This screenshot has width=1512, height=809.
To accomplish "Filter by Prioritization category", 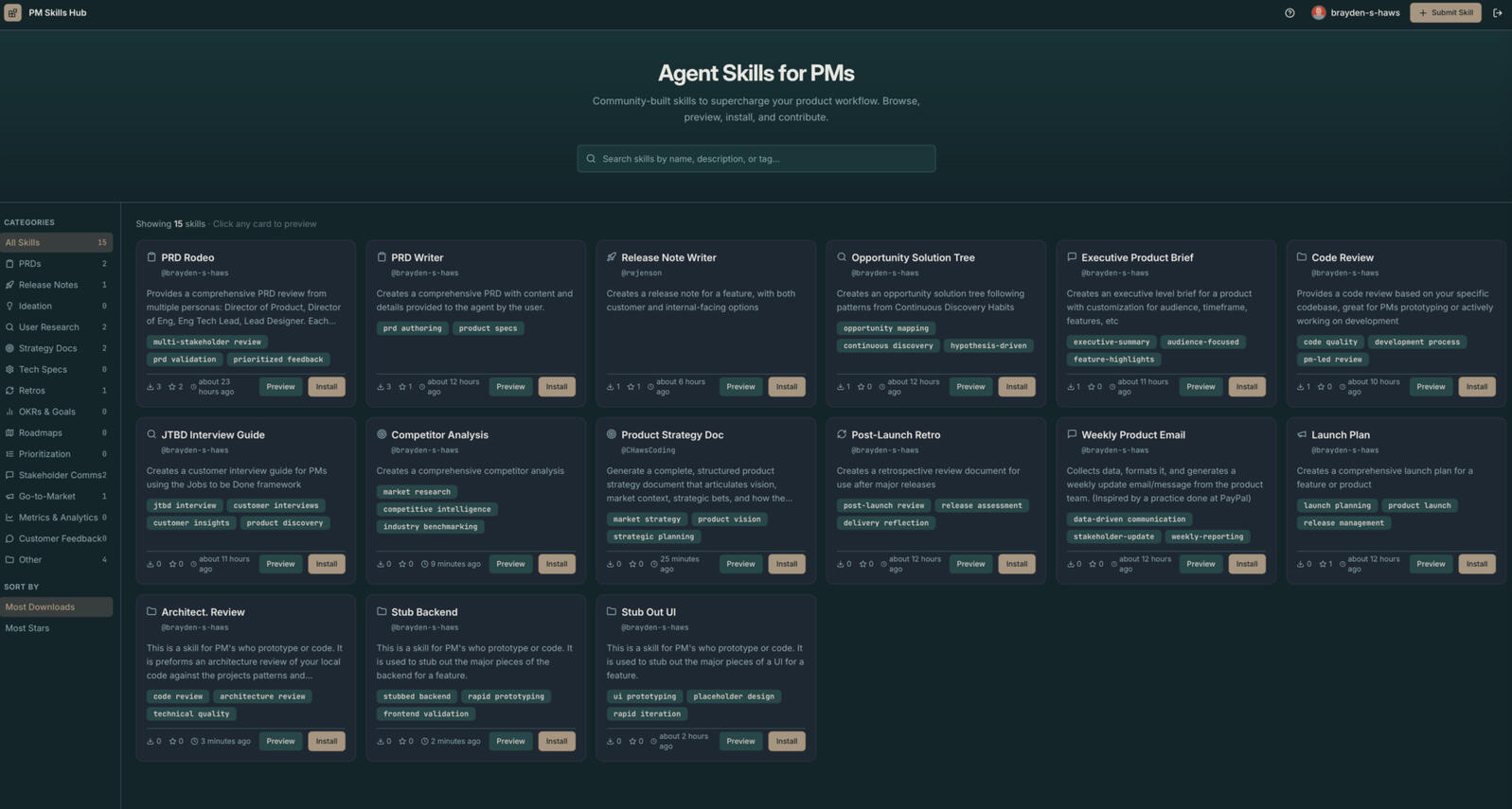I will click(x=56, y=454).
